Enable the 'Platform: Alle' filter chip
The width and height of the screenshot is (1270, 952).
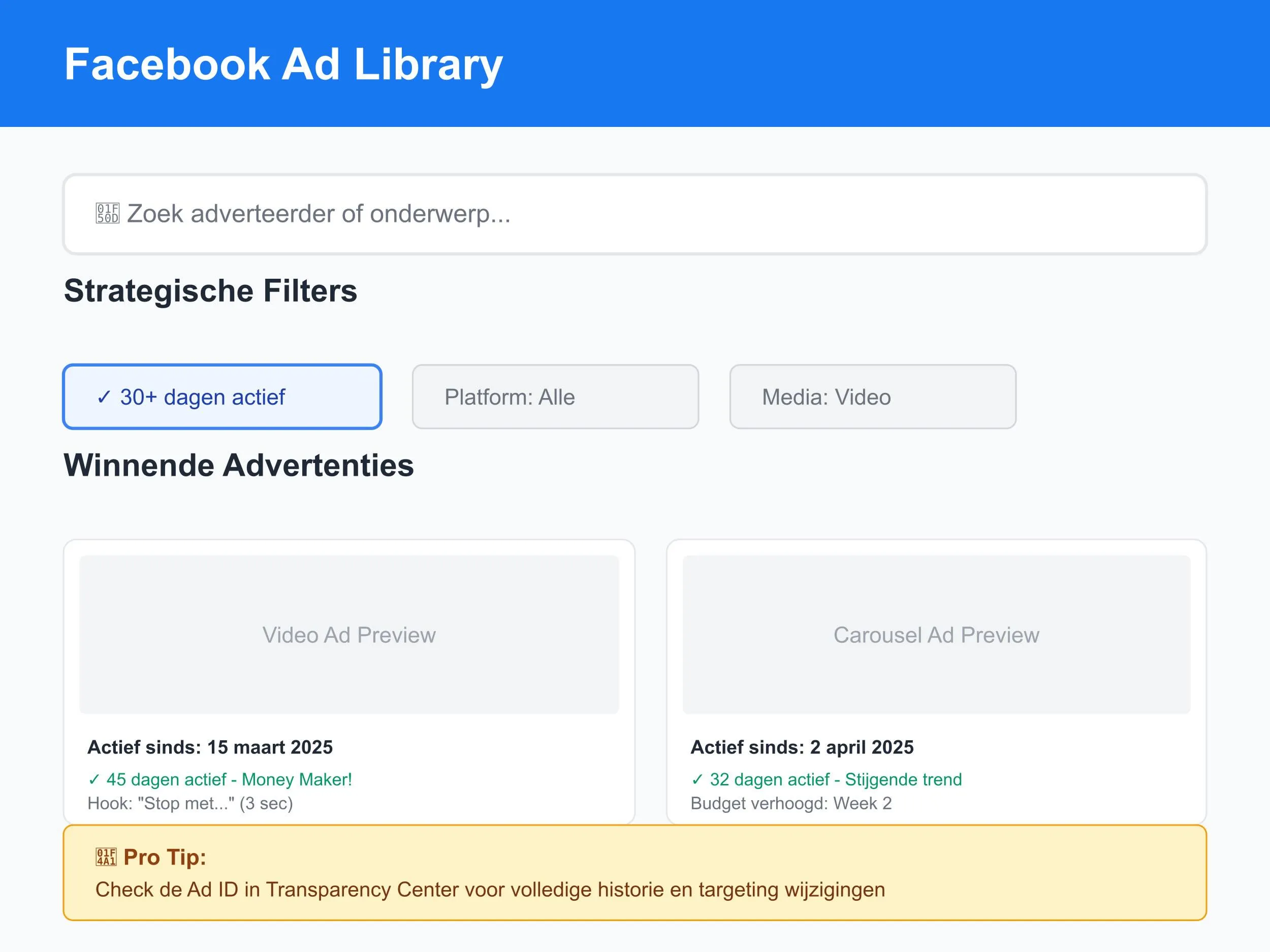[555, 396]
